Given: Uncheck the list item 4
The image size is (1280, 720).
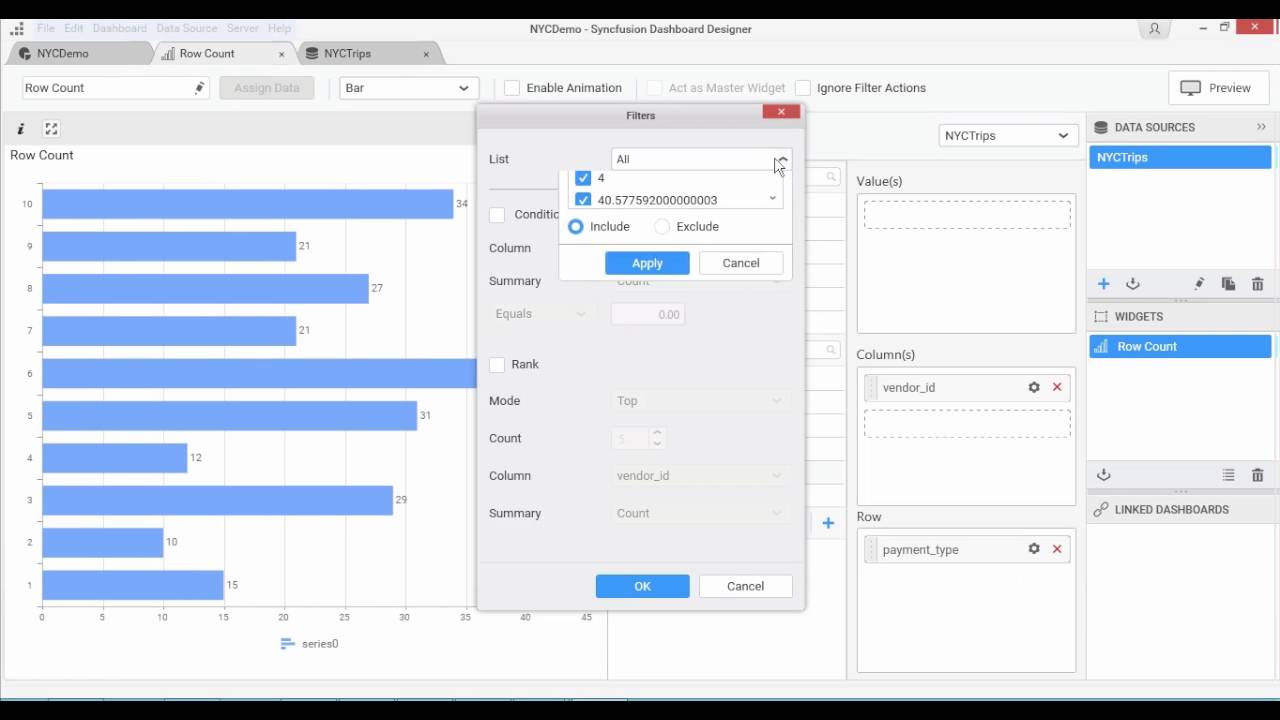Looking at the screenshot, I should pyautogui.click(x=583, y=178).
